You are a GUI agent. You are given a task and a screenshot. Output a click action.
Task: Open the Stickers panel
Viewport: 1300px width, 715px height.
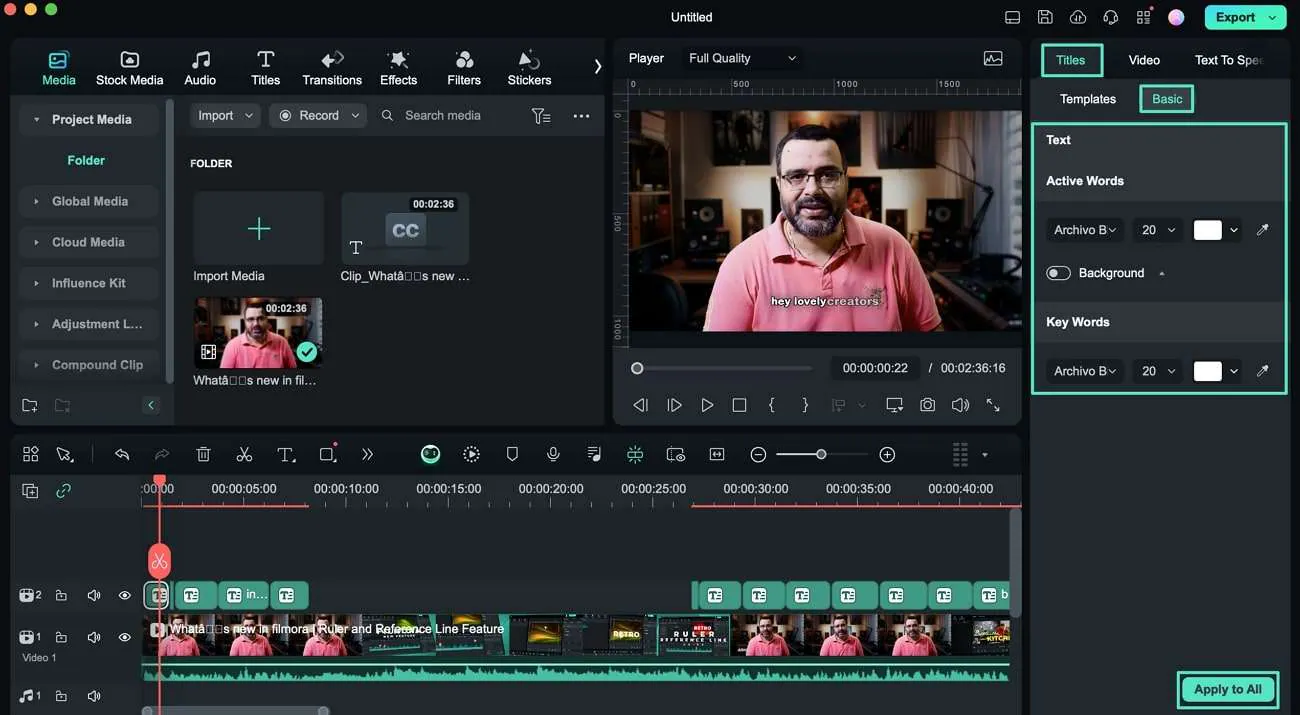[529, 68]
